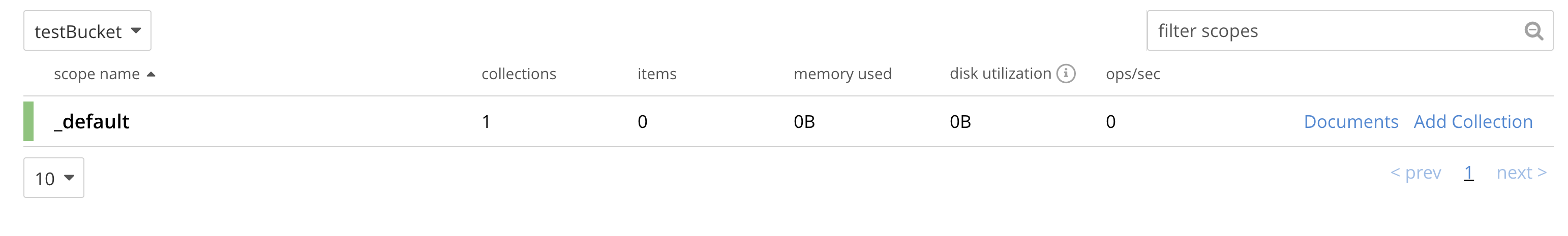Click the filter scopes input field

[1349, 30]
